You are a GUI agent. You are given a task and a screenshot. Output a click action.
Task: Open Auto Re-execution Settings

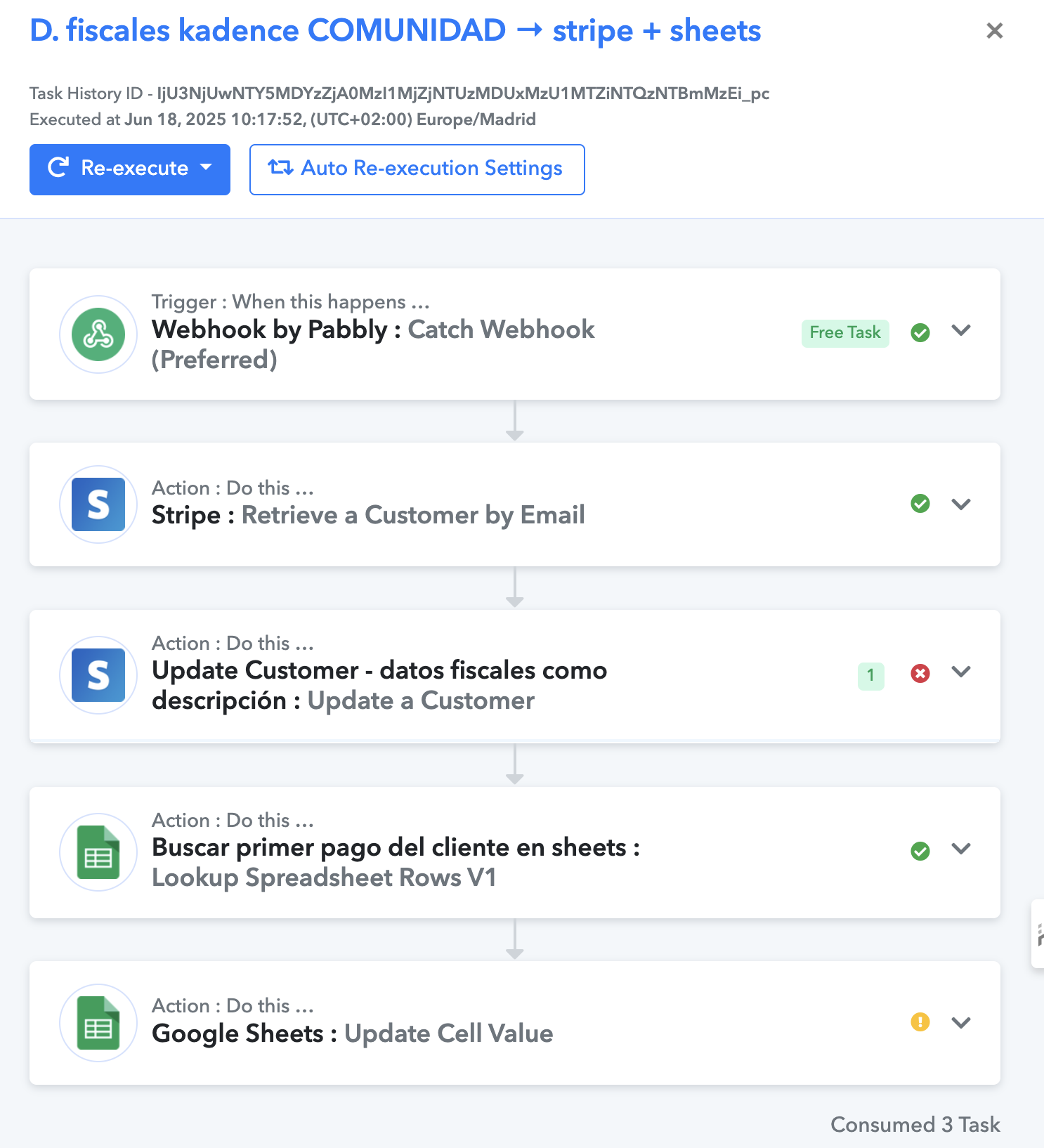[x=417, y=169]
